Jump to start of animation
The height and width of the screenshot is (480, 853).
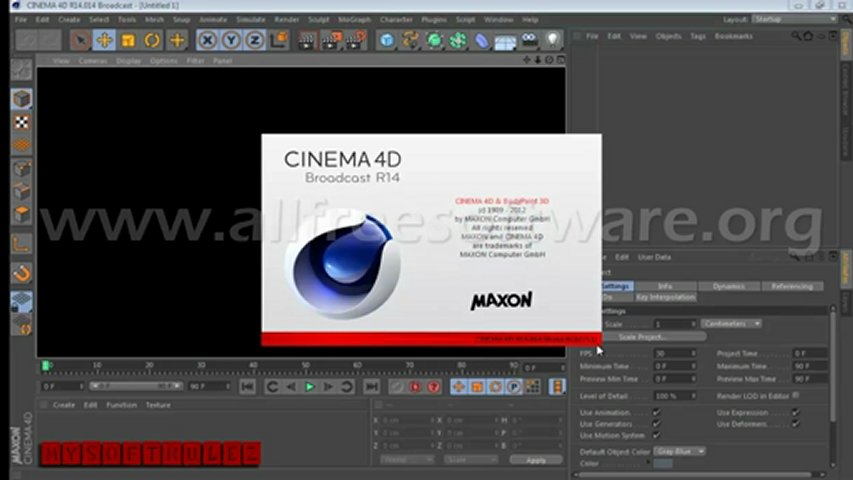tap(247, 386)
